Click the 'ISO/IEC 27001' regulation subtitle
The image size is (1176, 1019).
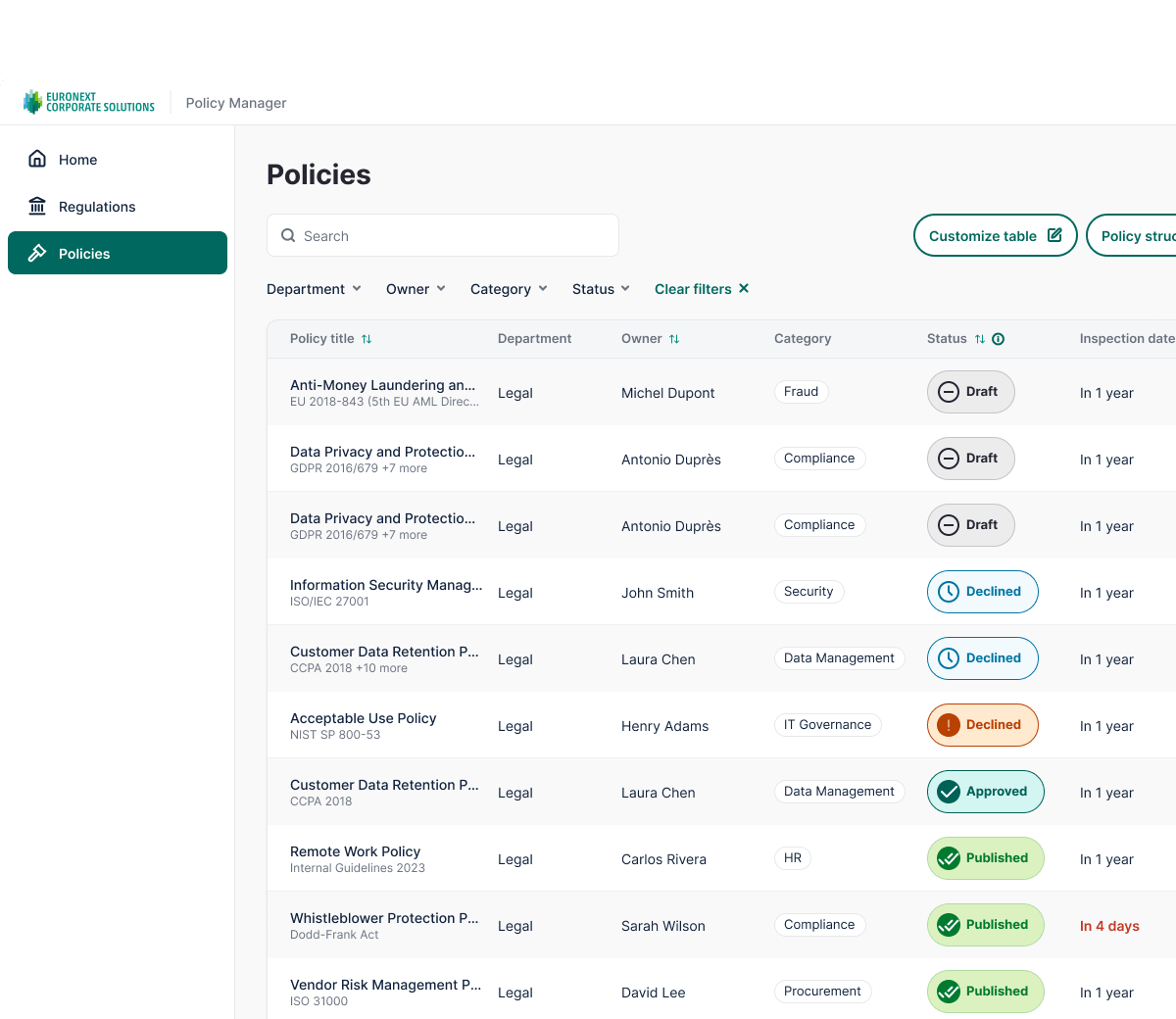point(329,602)
